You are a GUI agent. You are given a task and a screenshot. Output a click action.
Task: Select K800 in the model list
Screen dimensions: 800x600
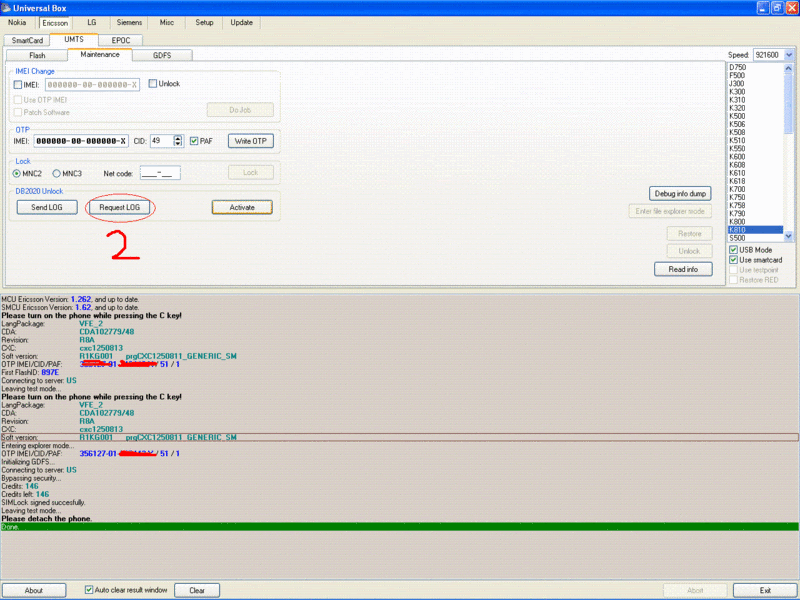[755, 222]
